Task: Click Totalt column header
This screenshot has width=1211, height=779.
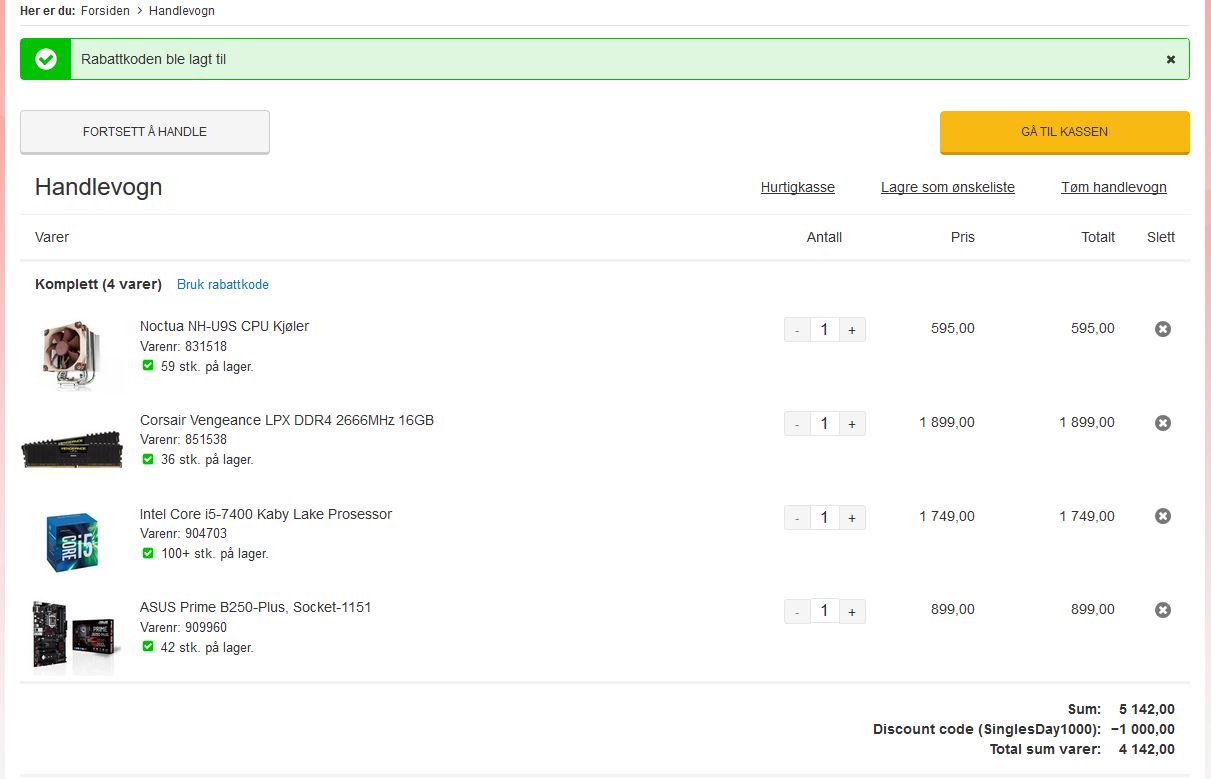Action: click(x=1098, y=237)
